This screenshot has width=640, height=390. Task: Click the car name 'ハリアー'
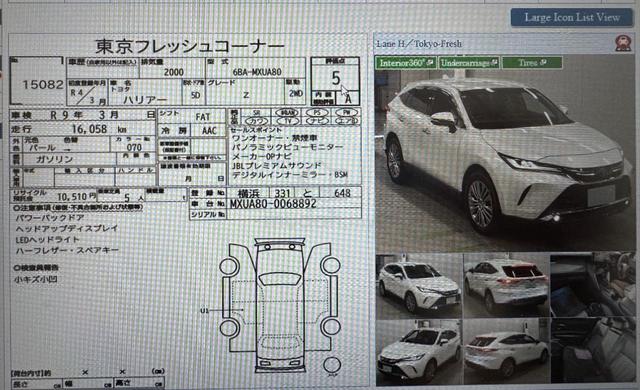click(145, 100)
